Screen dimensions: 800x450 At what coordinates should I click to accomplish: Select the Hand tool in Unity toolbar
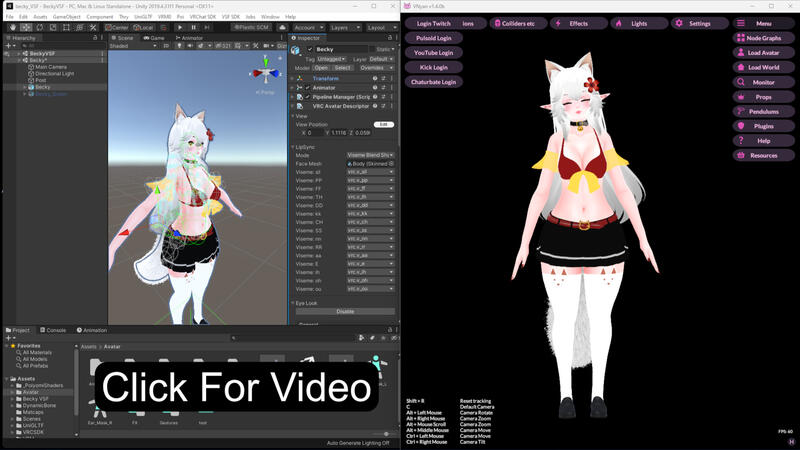point(13,27)
